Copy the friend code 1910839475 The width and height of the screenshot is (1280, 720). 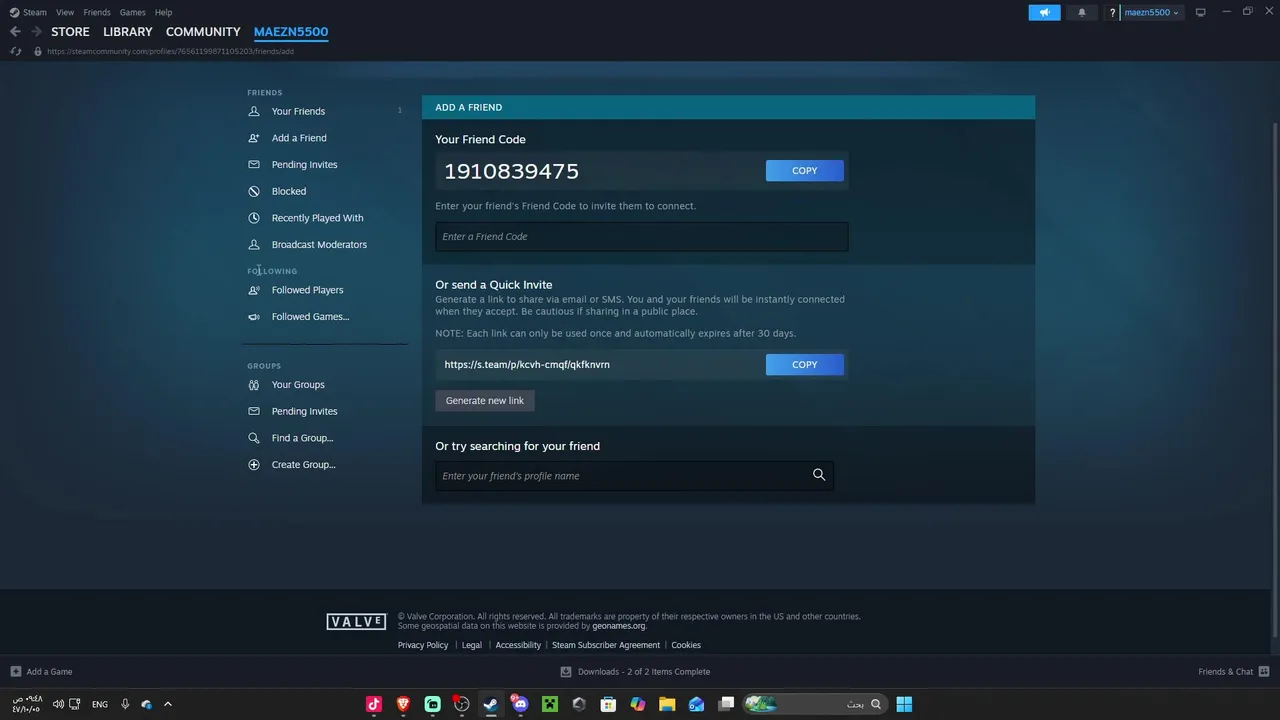tap(805, 171)
